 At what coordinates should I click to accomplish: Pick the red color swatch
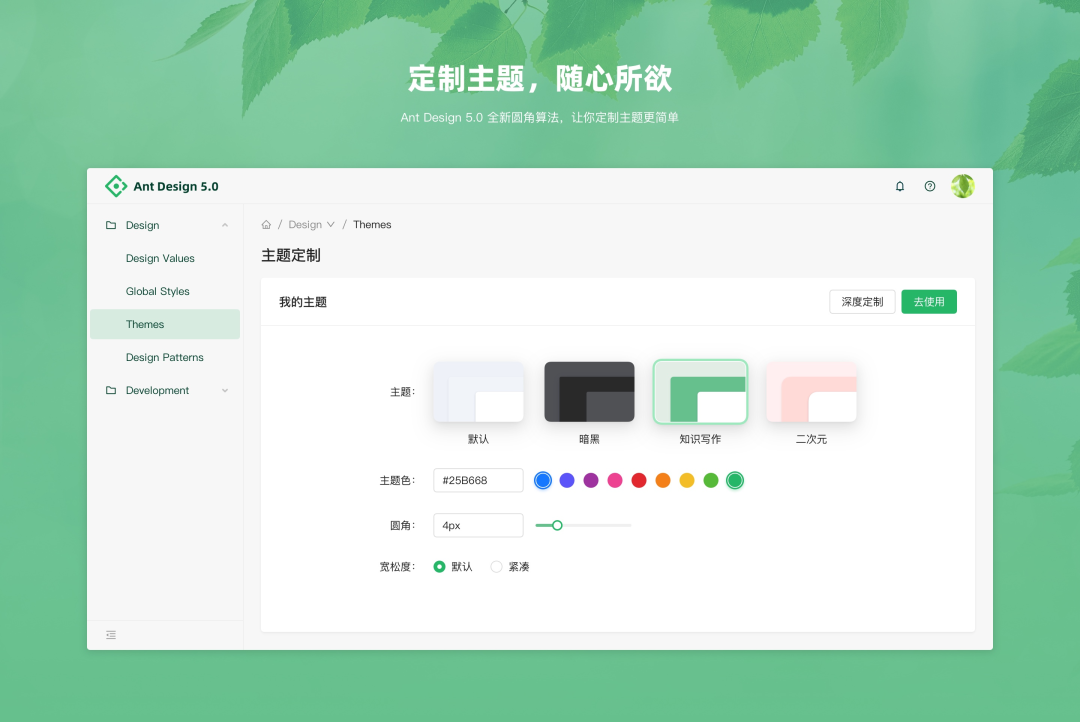[639, 480]
